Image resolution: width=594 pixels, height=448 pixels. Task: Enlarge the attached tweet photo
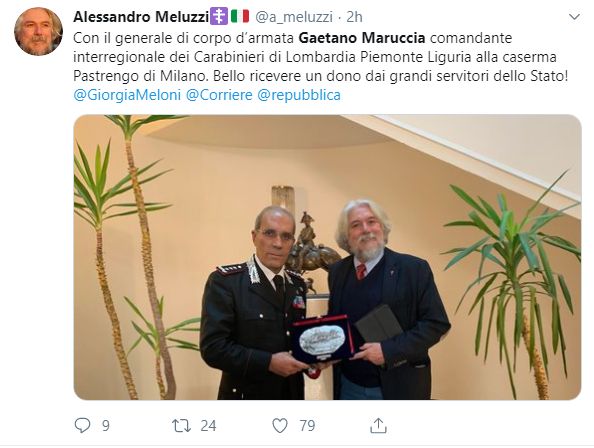pyautogui.click(x=327, y=257)
